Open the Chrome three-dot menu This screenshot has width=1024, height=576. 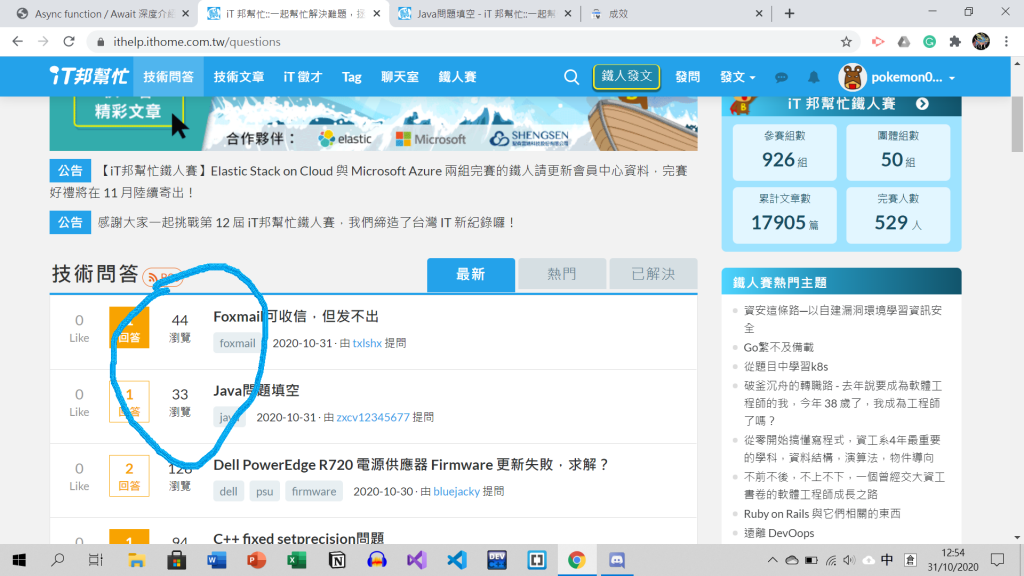(x=1006, y=42)
